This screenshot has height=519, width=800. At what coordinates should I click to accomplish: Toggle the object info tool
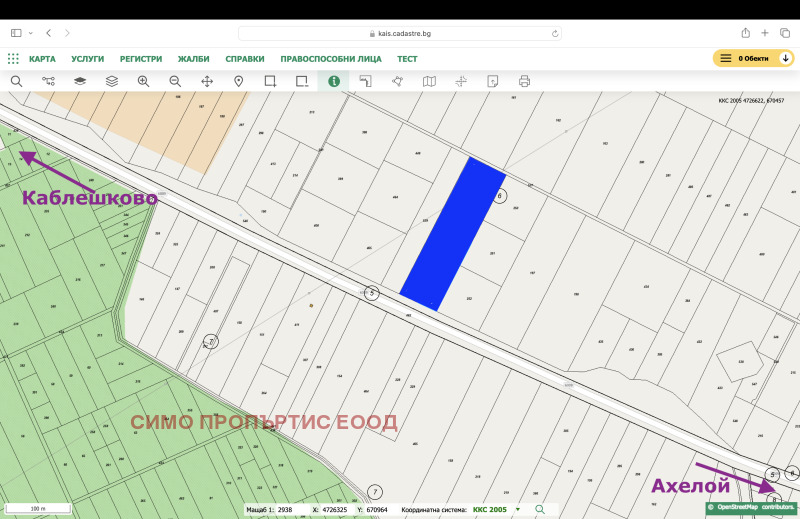tap(333, 81)
